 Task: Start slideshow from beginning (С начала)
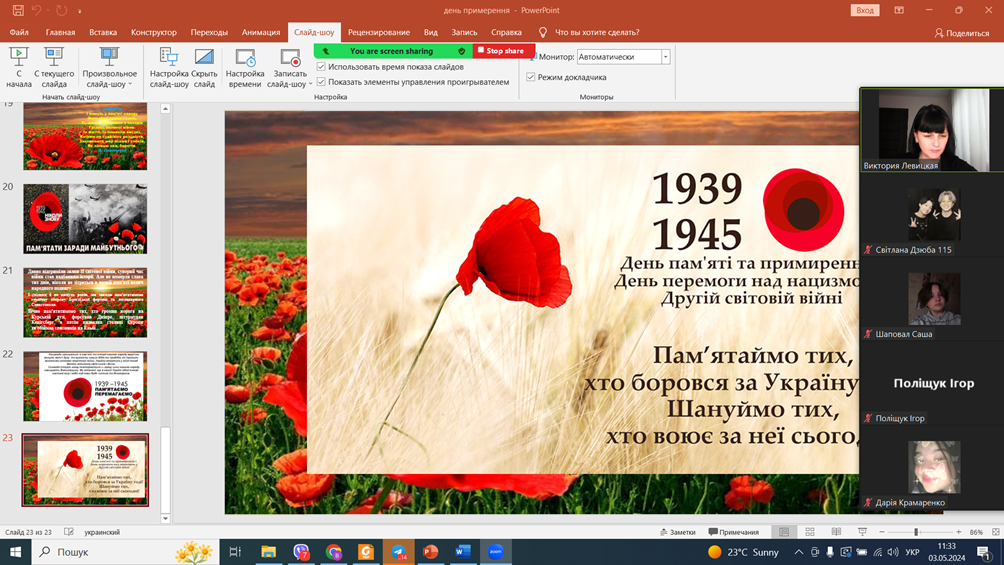tap(19, 67)
